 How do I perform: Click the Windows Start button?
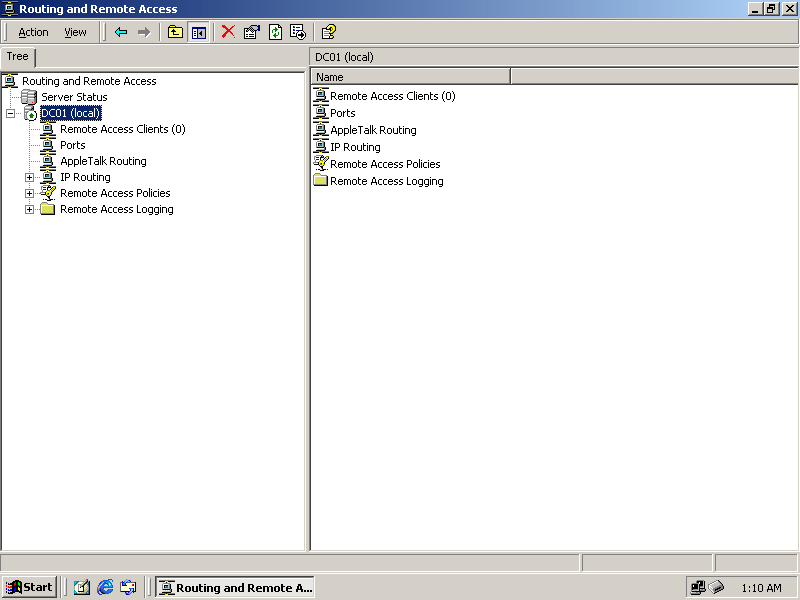(29, 587)
